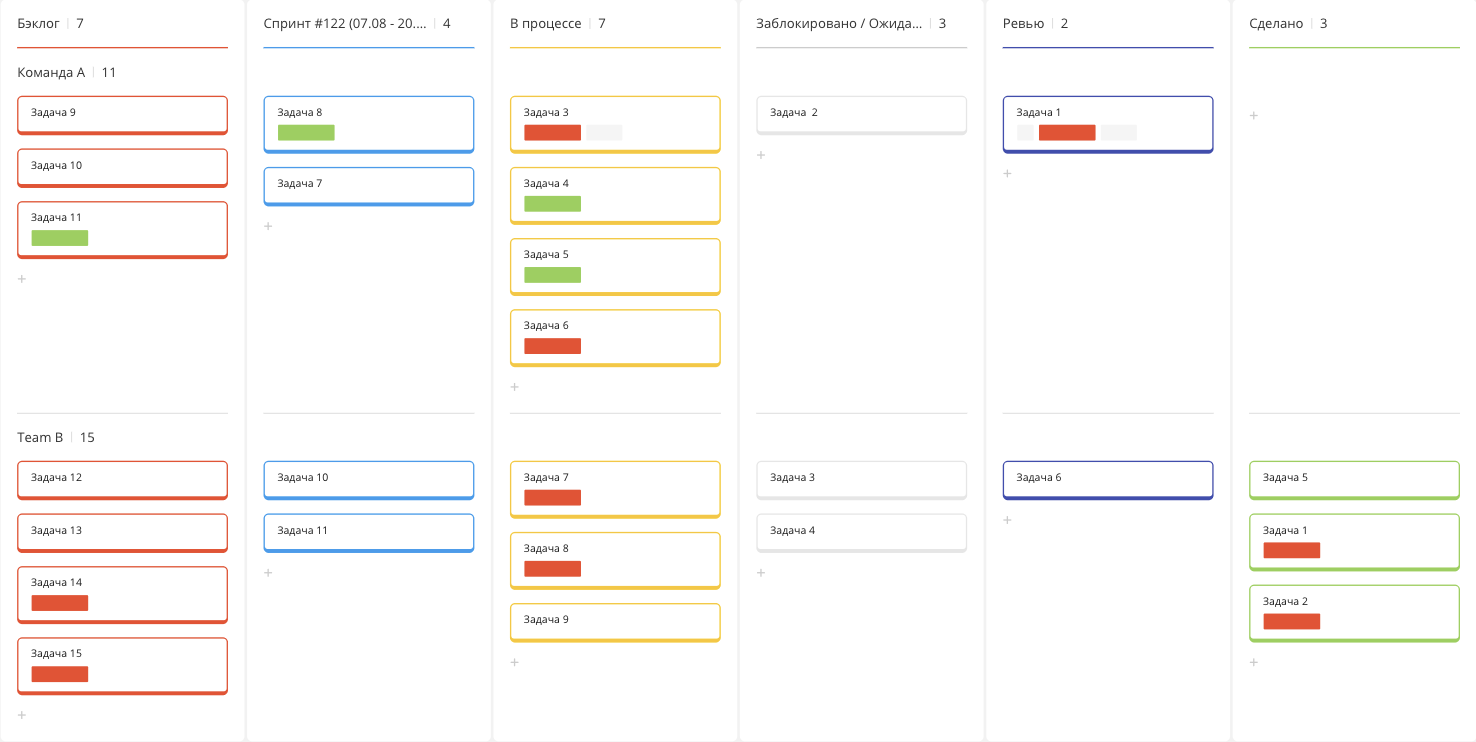Open Задача 5 card in Сделано column

point(1354,478)
